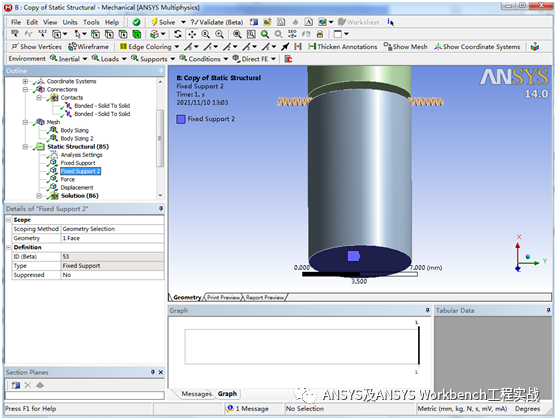
Task: Collapse the Scope details section
Action: coord(9,220)
